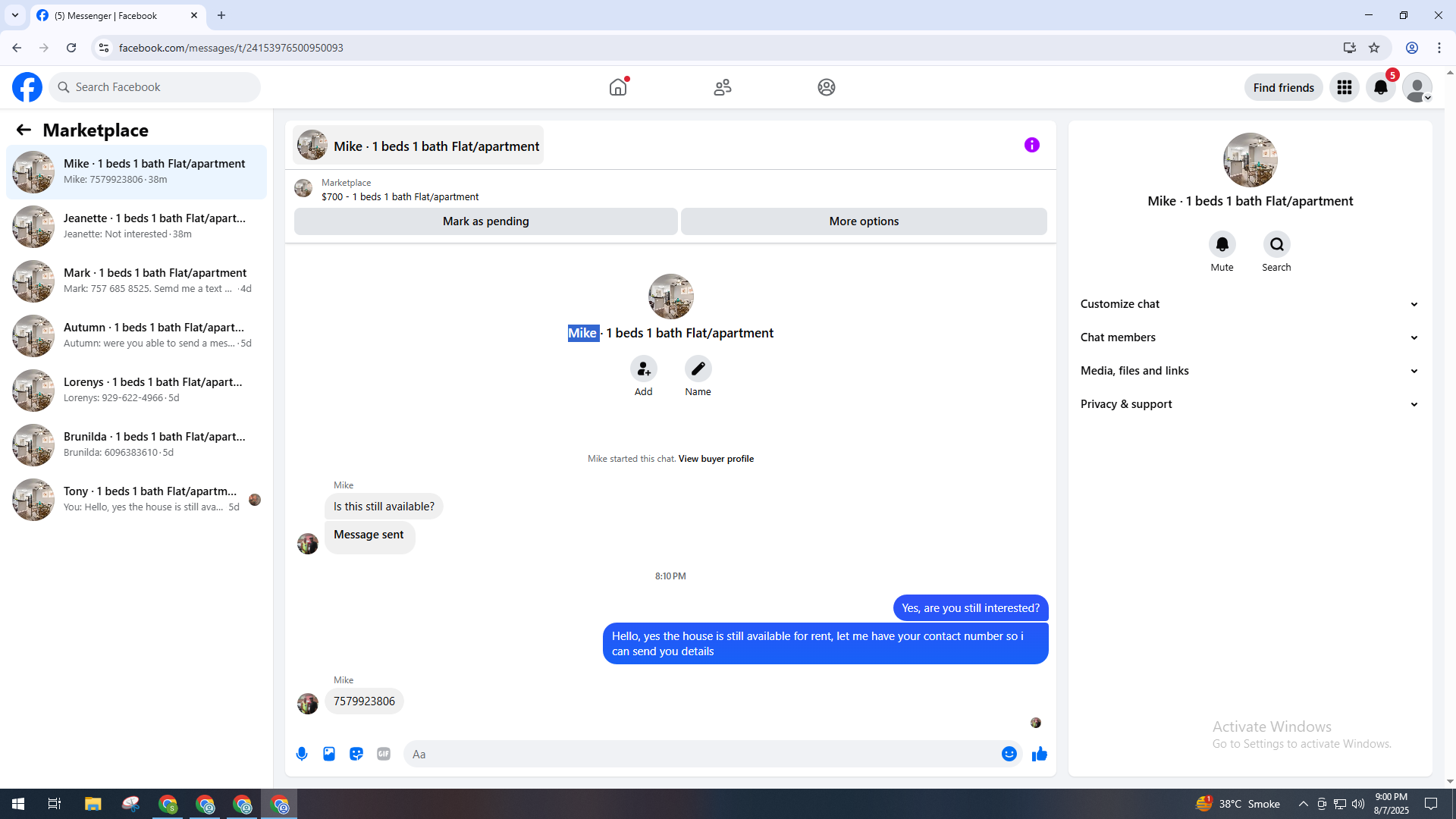Image resolution: width=1456 pixels, height=819 pixels.
Task: Send a voice clip with microphone icon
Action: (x=302, y=754)
